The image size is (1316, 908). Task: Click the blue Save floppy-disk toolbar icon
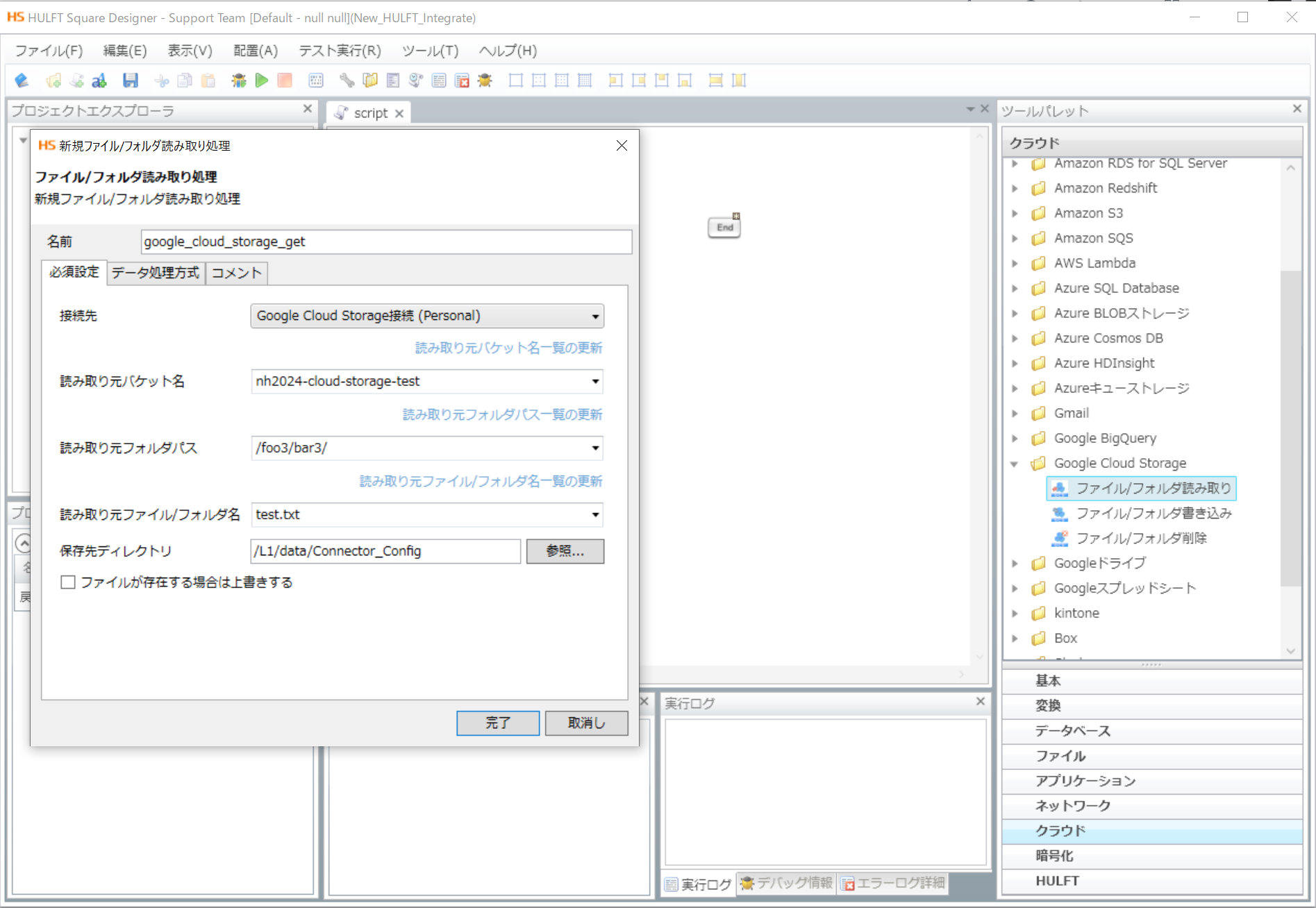tap(130, 81)
